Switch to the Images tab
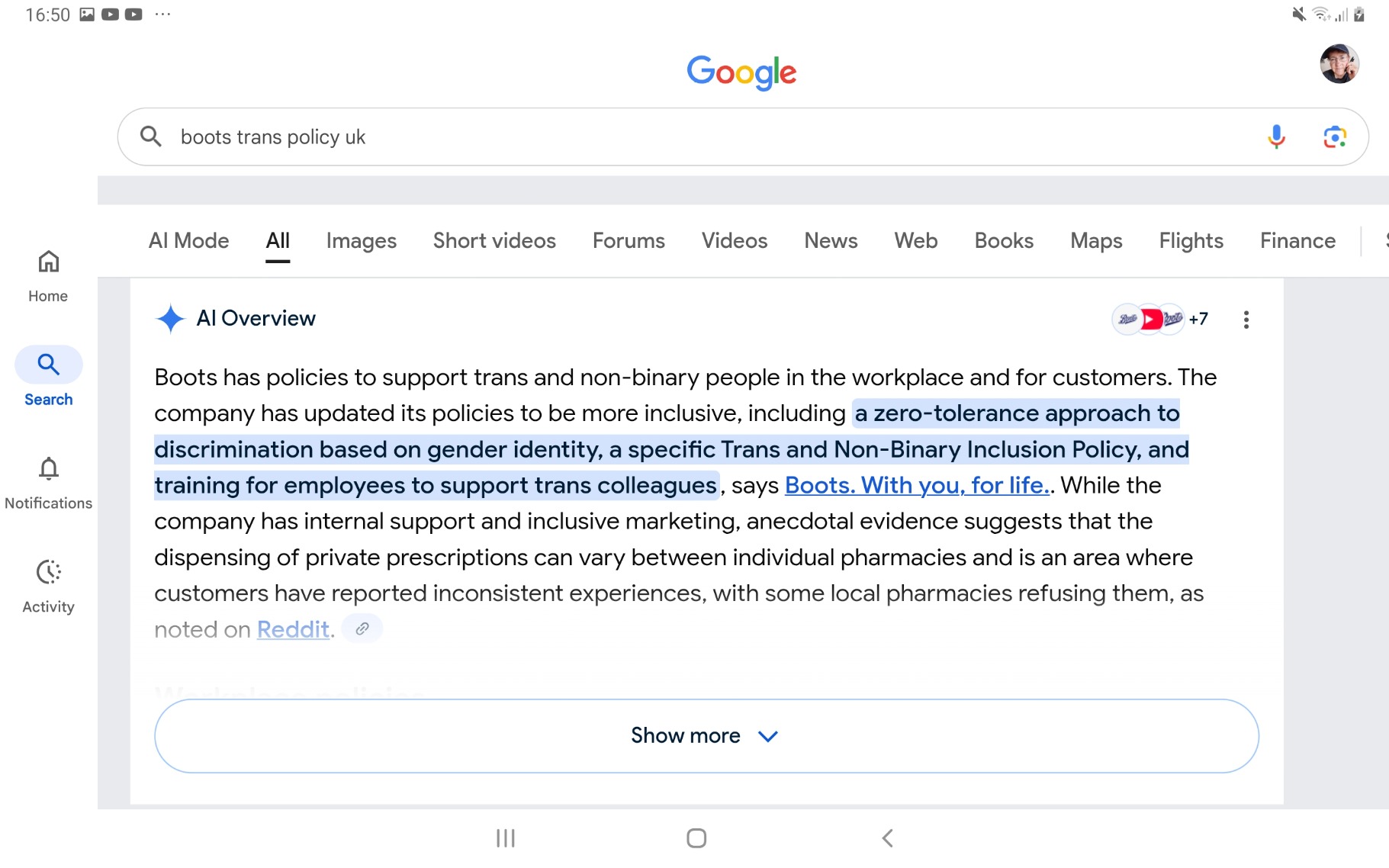Image resolution: width=1389 pixels, height=868 pixels. click(361, 241)
